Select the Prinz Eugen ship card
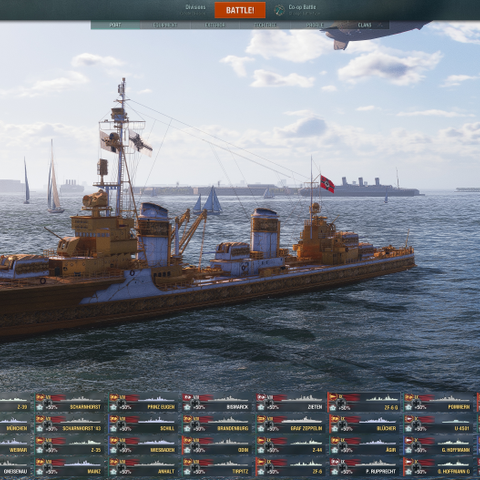Screen dimensions: 480x480 (143, 402)
